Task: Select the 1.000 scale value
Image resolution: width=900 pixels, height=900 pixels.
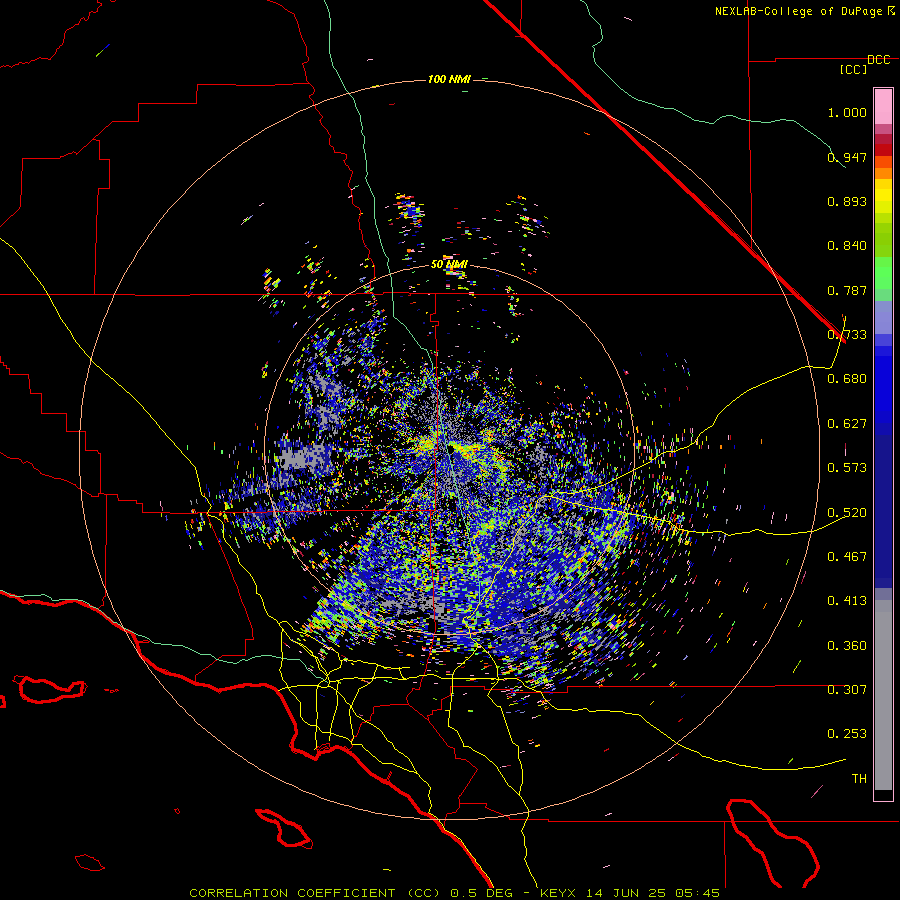Action: click(x=847, y=112)
